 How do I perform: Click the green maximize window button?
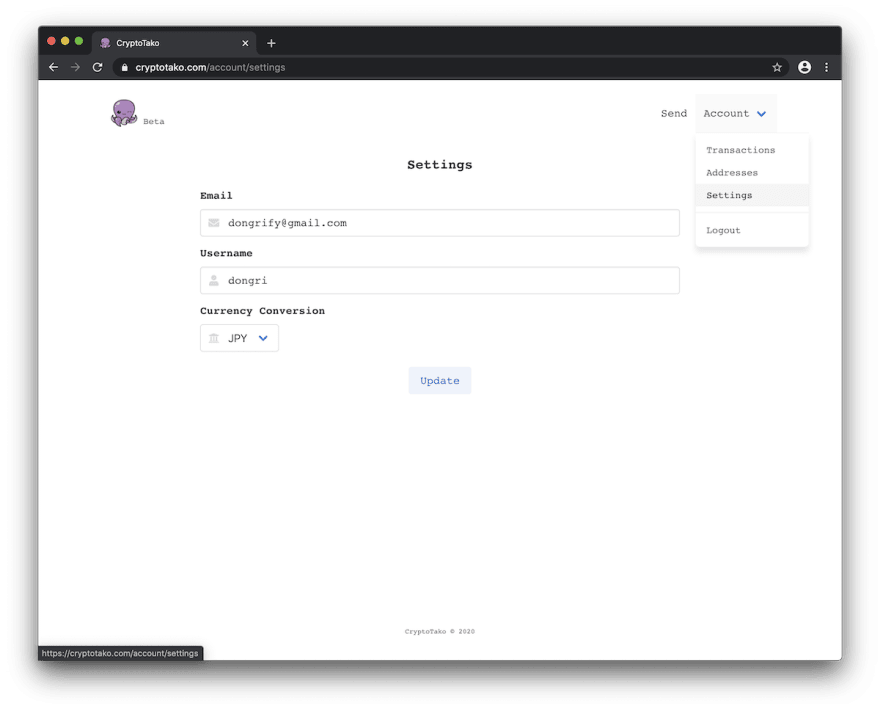(79, 41)
